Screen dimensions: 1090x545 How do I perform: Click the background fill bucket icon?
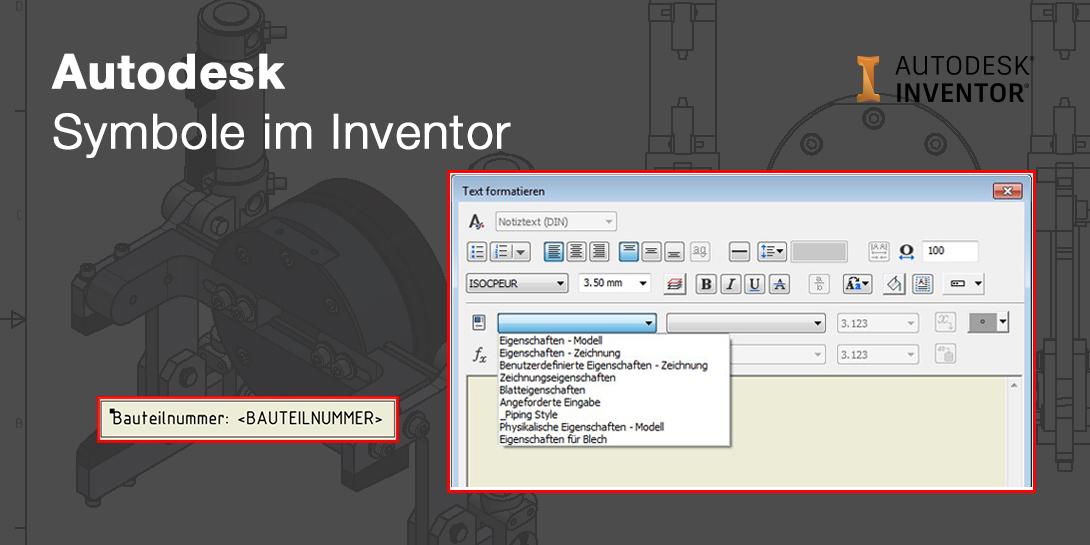click(x=894, y=284)
